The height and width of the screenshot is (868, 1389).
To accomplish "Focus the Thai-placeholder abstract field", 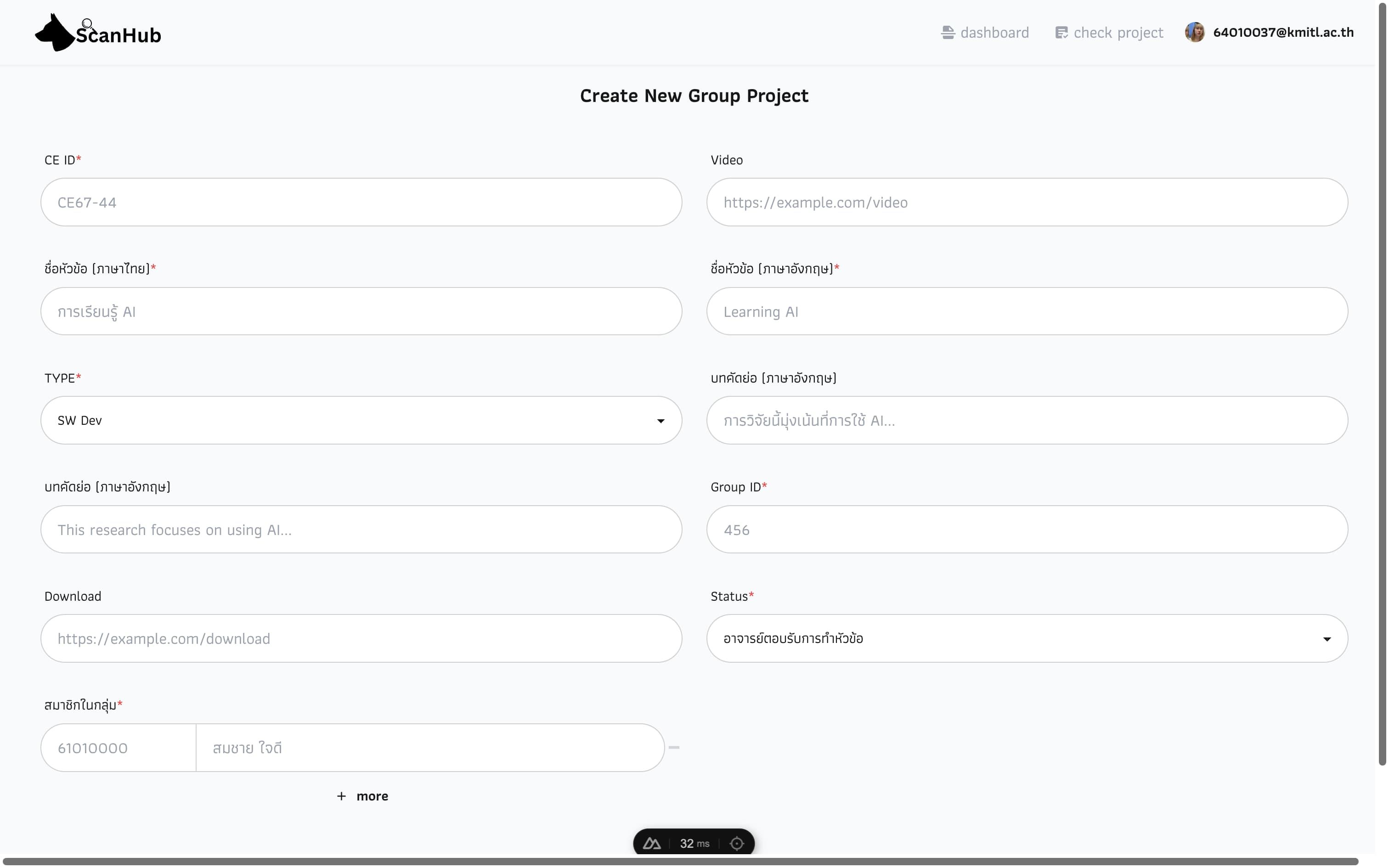I will 1028,420.
